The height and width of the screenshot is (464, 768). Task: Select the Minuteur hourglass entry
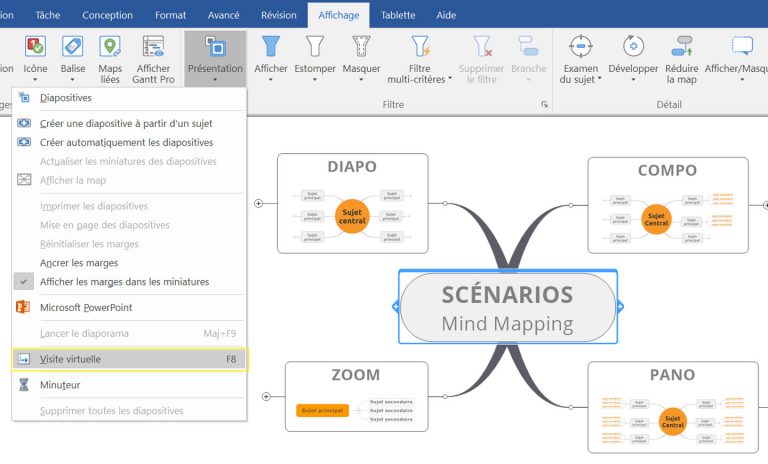[x=60, y=385]
